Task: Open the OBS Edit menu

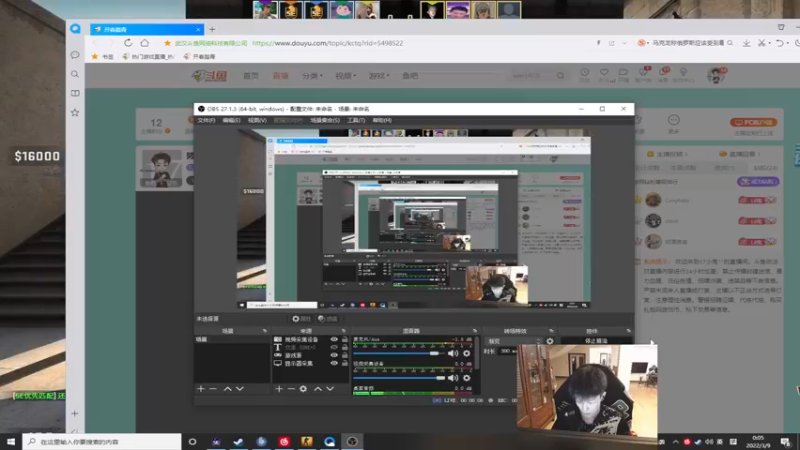Action: pos(231,120)
